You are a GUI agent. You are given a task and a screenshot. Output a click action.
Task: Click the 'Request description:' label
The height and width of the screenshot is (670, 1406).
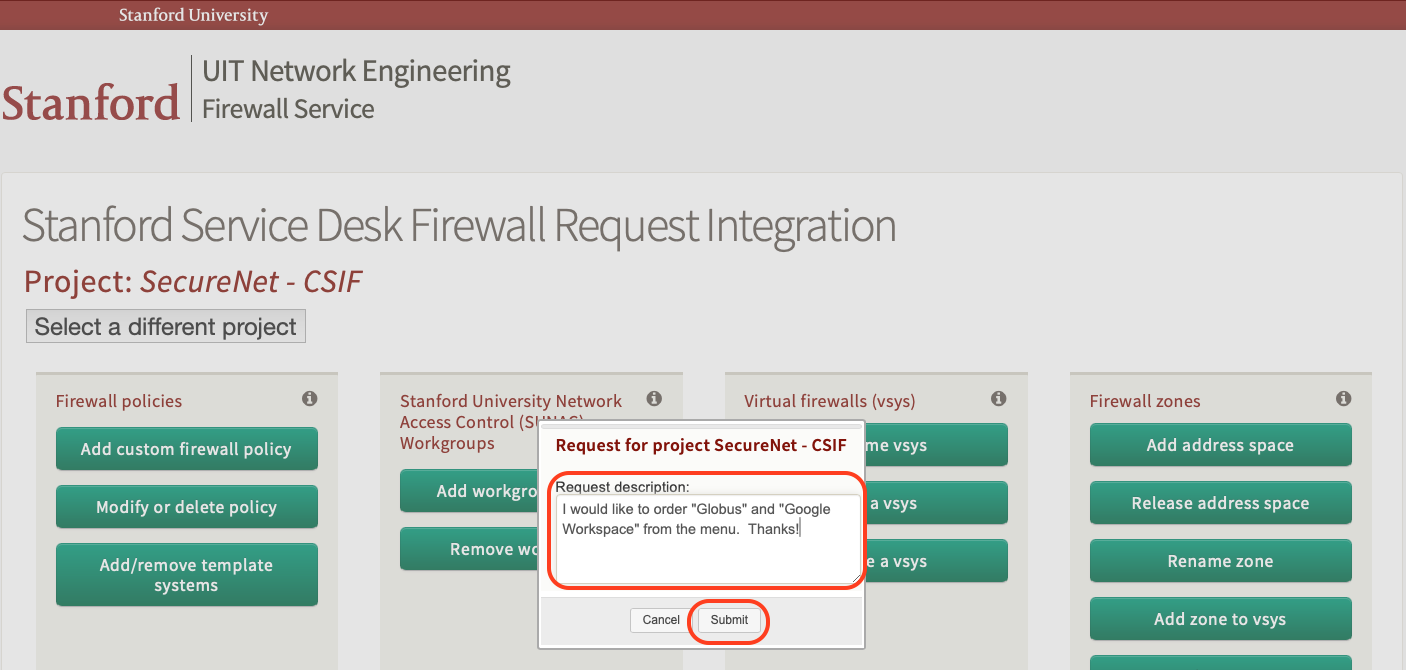(622, 487)
